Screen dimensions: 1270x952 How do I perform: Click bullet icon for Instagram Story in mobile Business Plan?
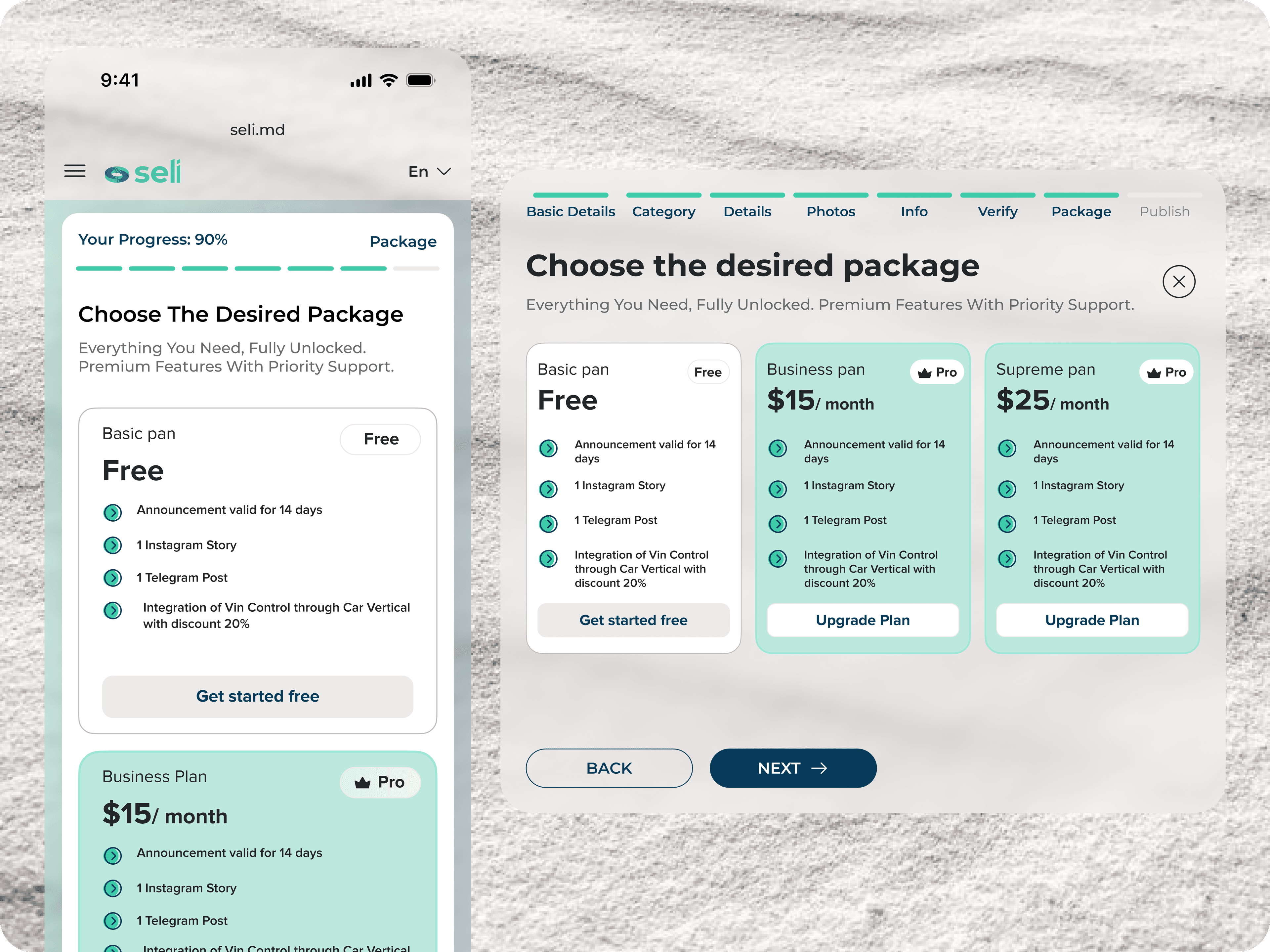click(x=112, y=888)
